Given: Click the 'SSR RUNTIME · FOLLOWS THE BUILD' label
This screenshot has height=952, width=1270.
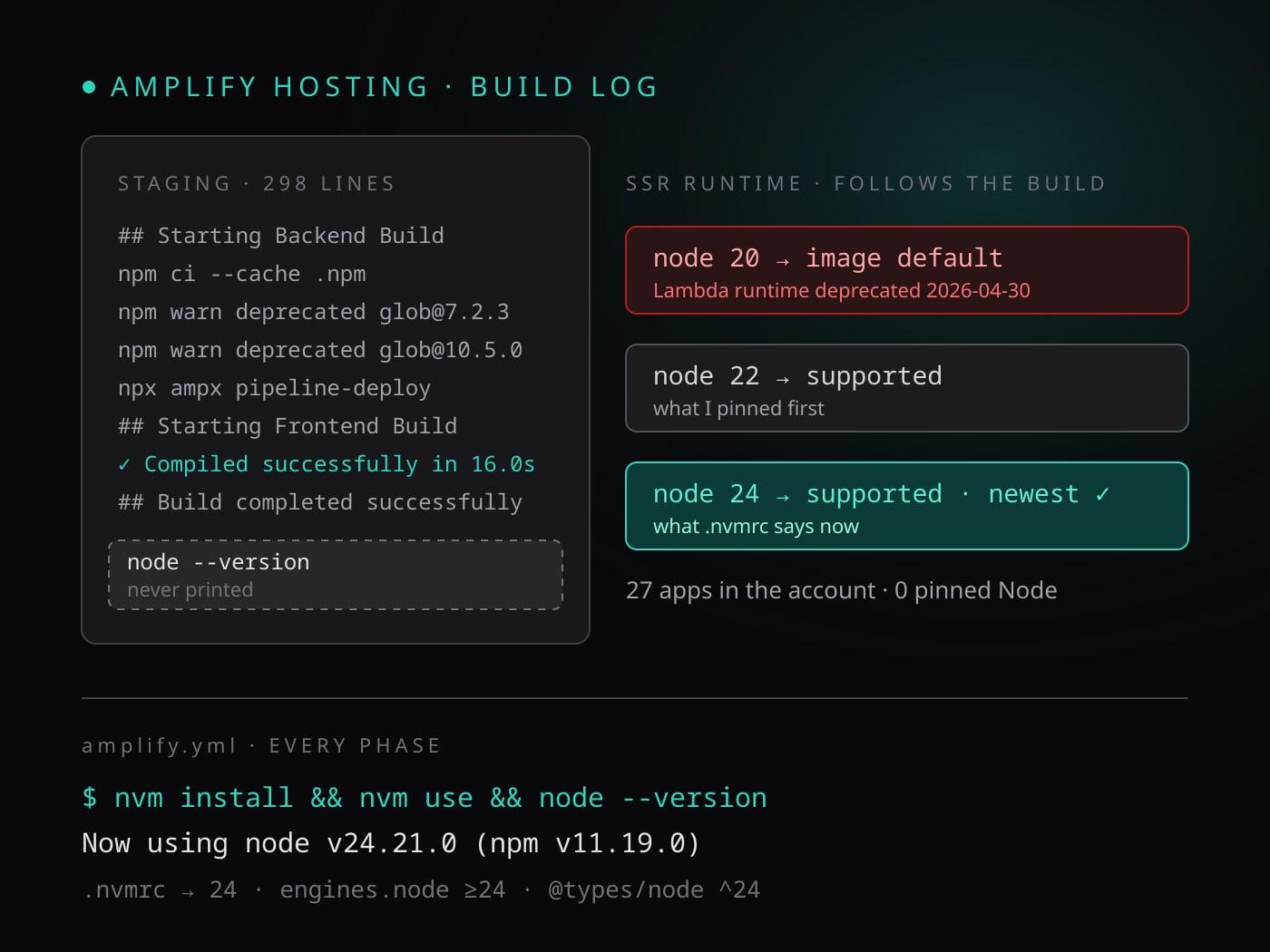Looking at the screenshot, I should point(865,184).
